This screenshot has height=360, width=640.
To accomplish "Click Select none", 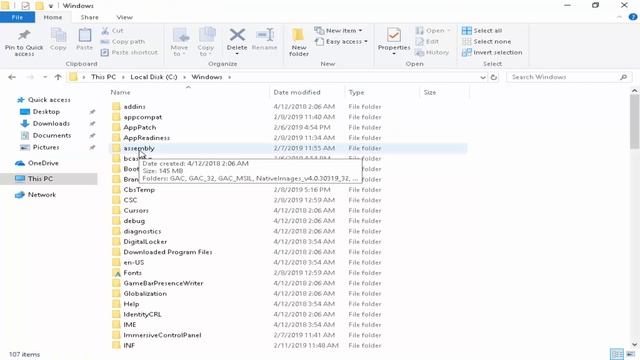I will tap(487, 42).
